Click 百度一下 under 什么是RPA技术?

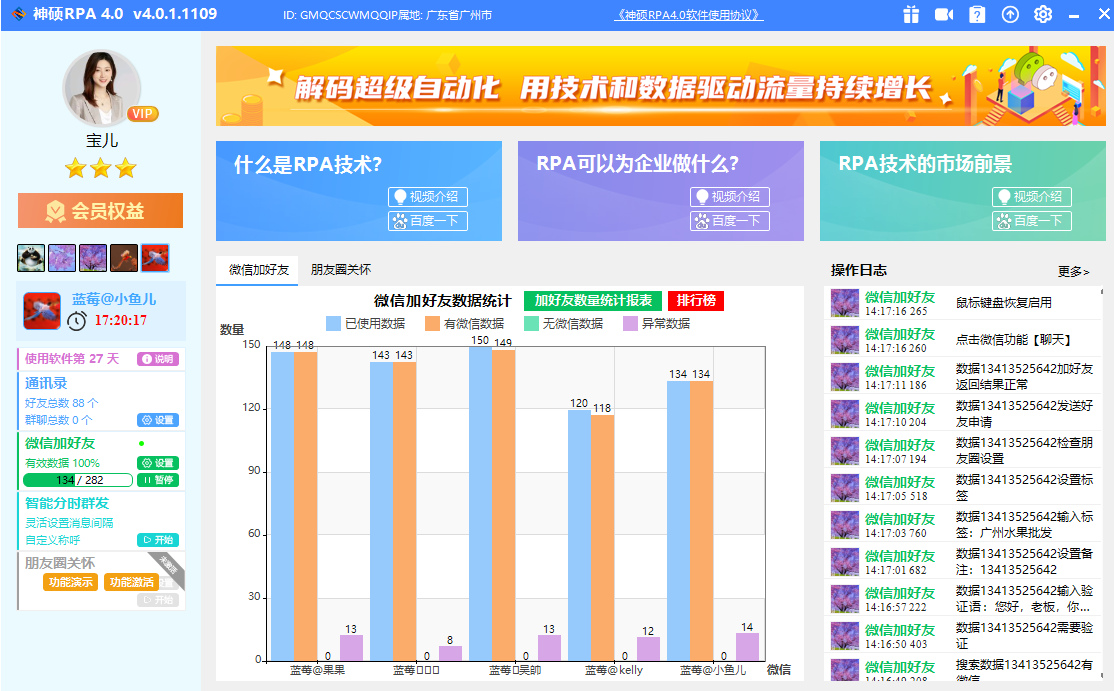point(428,221)
